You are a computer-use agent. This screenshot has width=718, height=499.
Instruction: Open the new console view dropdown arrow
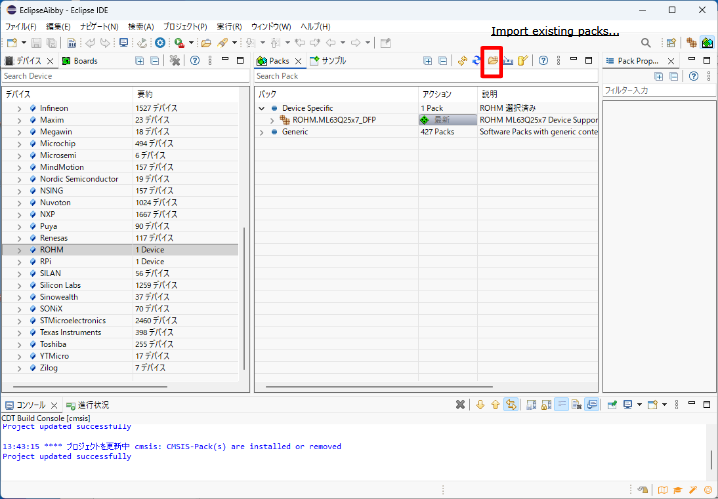tap(664, 405)
